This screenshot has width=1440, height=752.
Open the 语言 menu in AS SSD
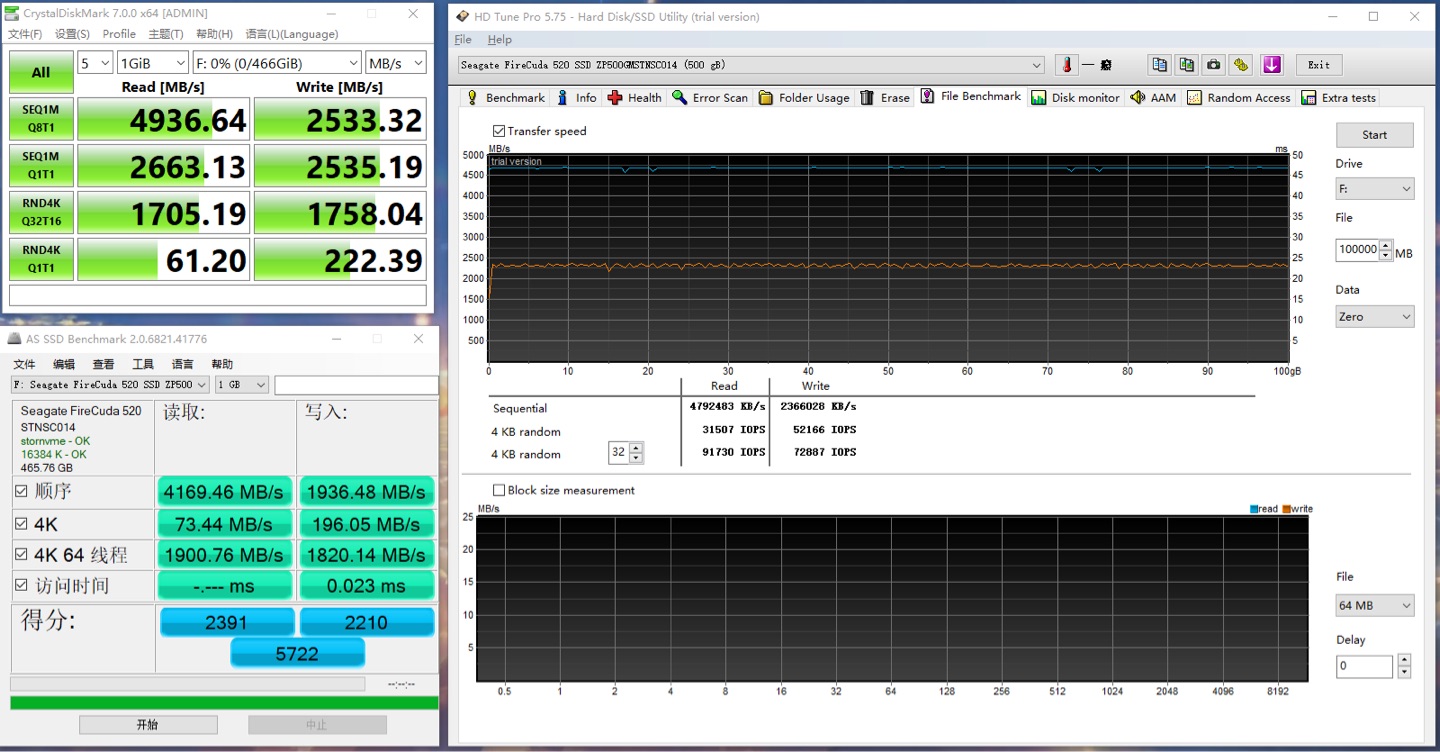(183, 364)
